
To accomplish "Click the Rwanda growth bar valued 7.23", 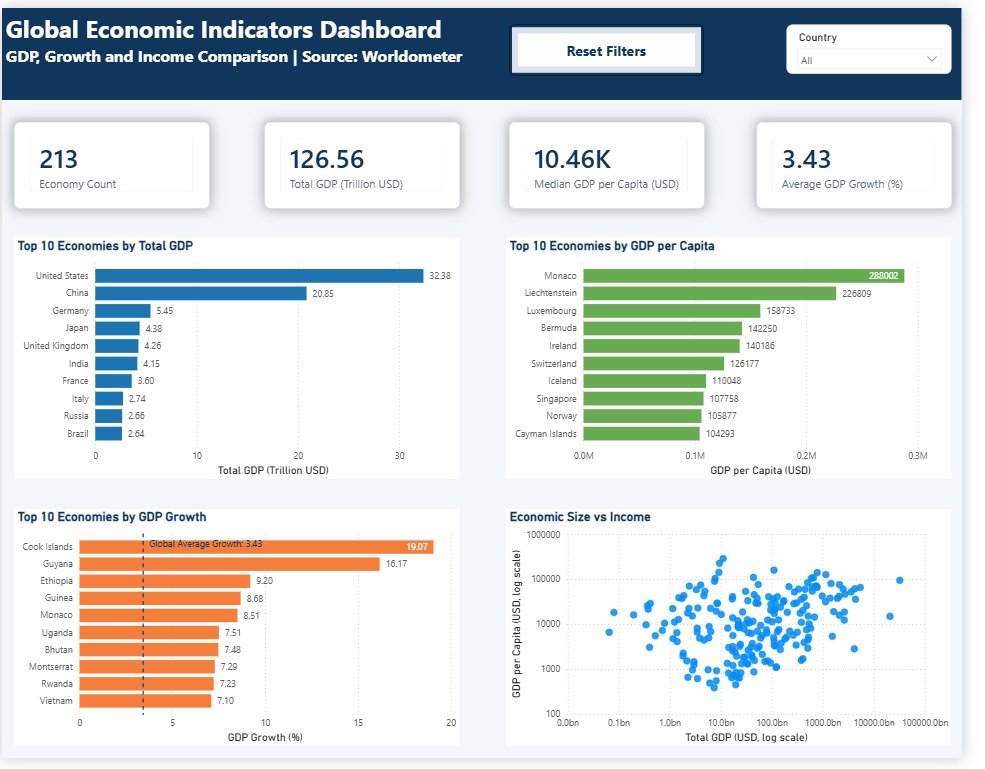I will click(x=147, y=684).
